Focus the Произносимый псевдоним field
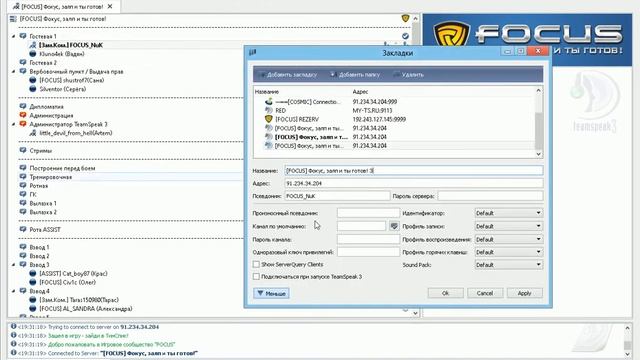The image size is (640, 360). coord(368,213)
